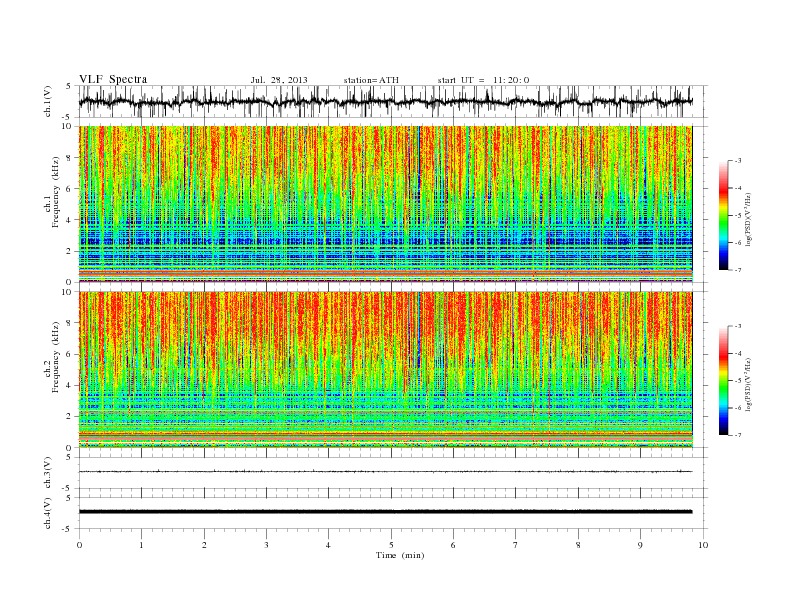Click the upper PSD color scale bar

point(723,215)
